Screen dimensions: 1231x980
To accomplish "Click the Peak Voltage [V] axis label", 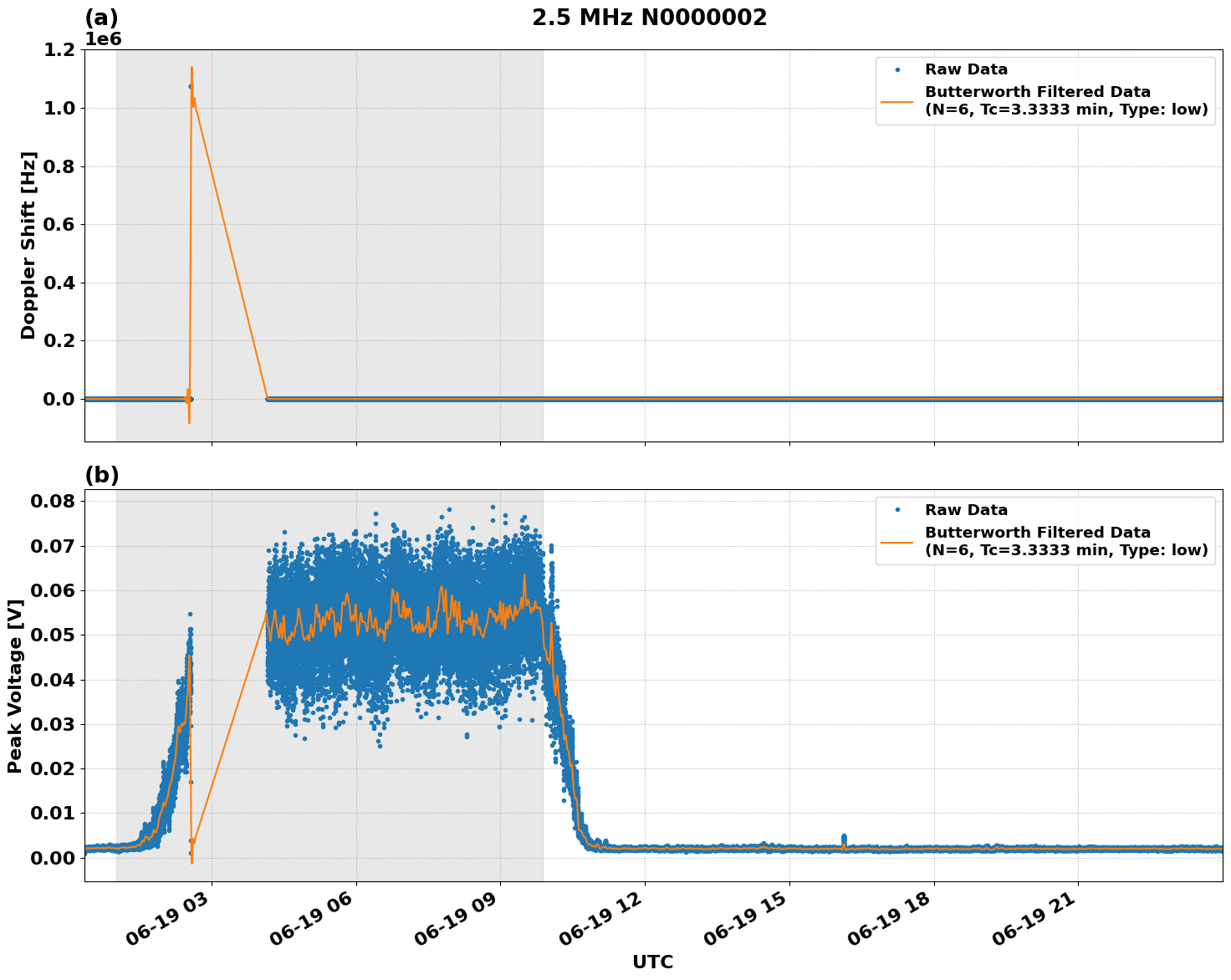I will 16,689.
